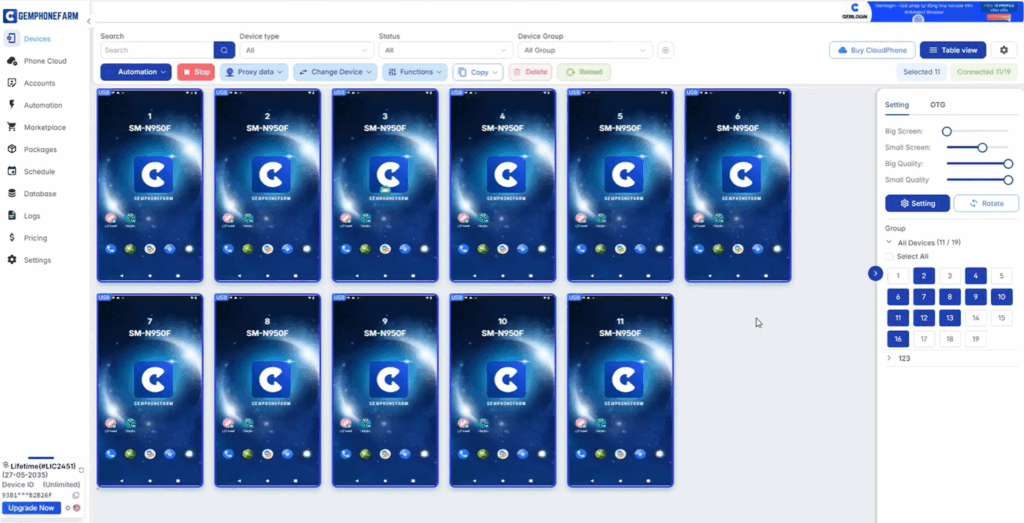
Task: Go to the Accounts page
Action: (39, 83)
